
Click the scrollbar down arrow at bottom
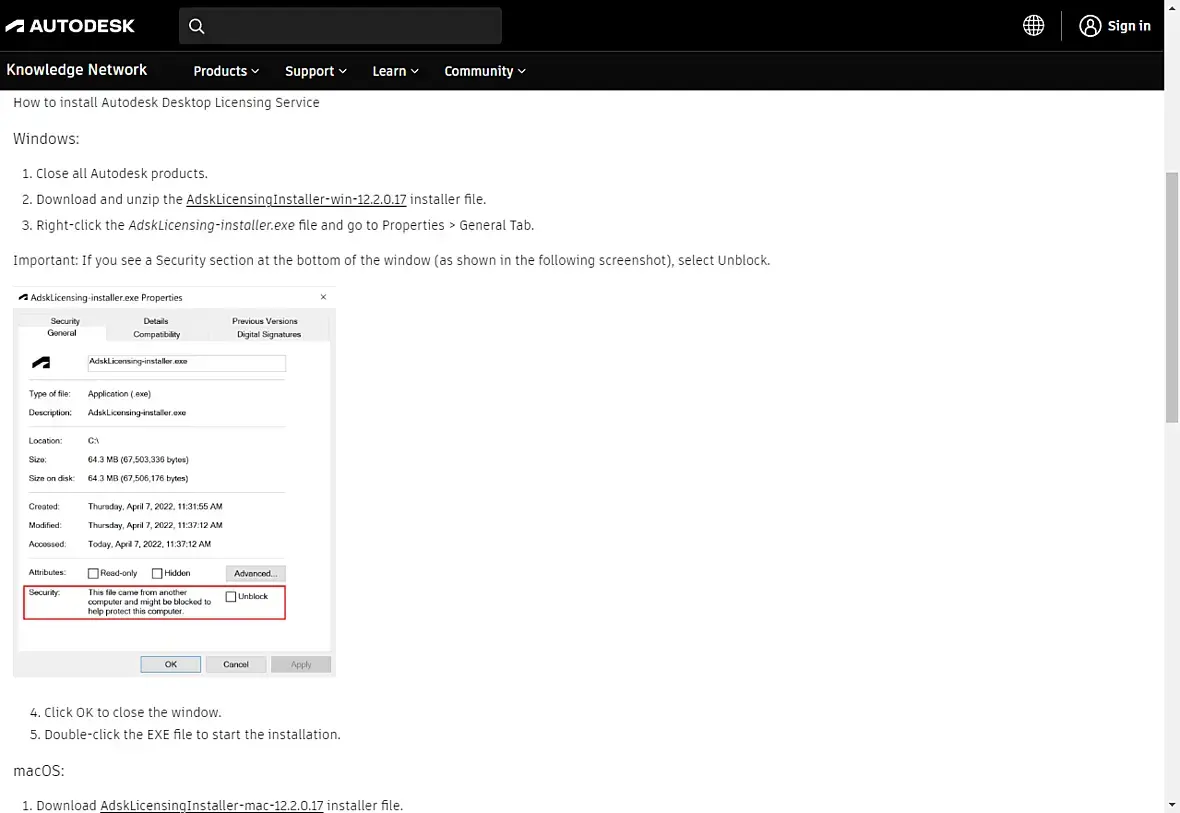click(x=1172, y=805)
